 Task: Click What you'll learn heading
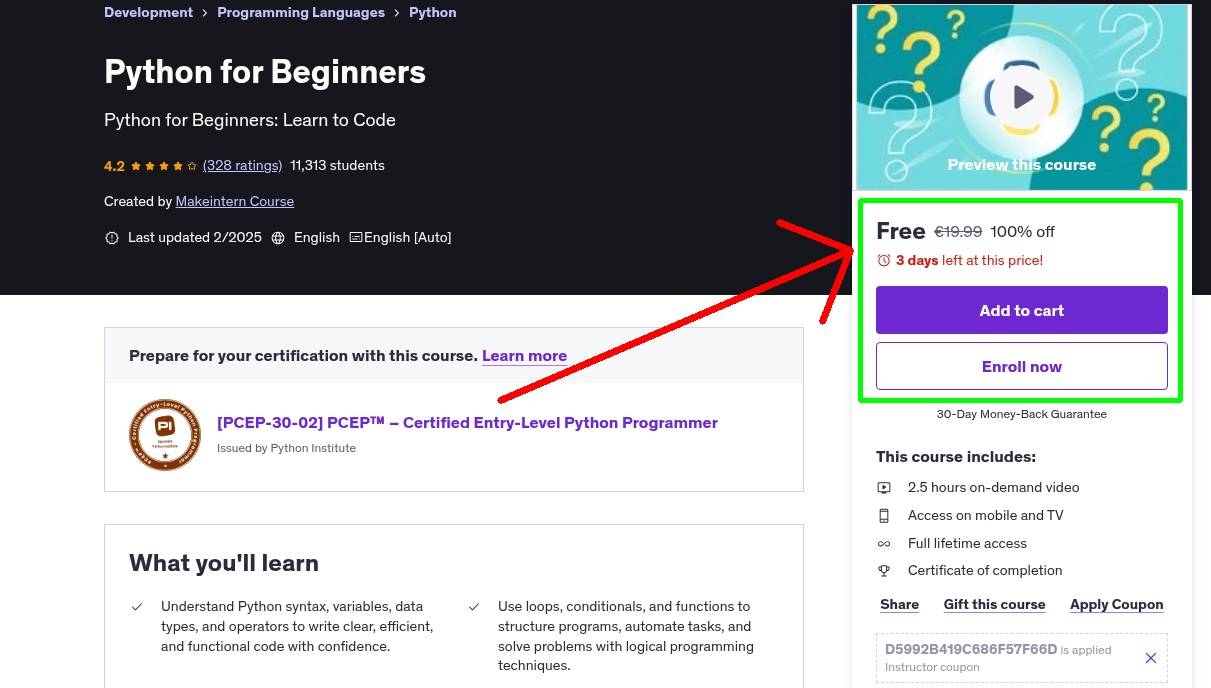224,563
